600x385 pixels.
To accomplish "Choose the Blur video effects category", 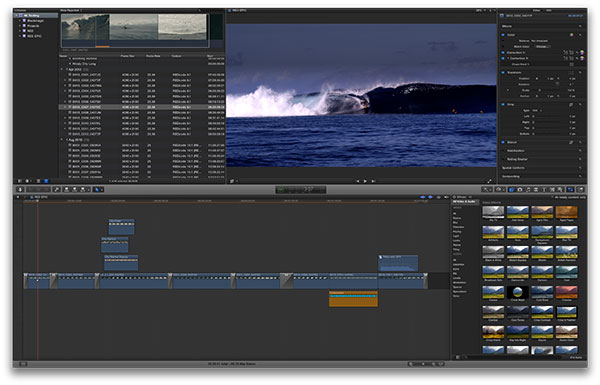I will coord(455,222).
